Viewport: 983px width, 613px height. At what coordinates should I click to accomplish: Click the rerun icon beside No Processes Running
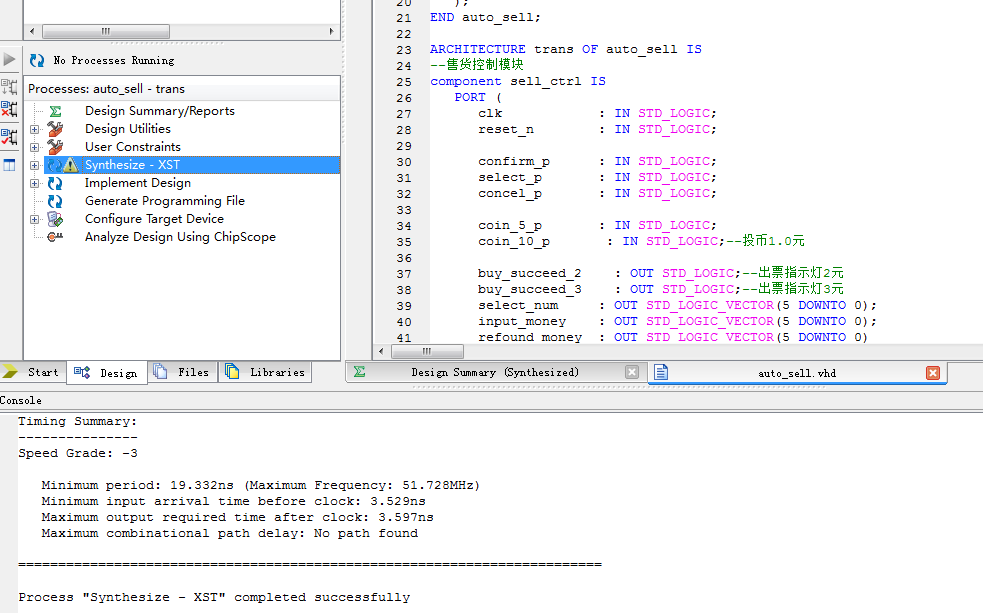click(x=37, y=61)
